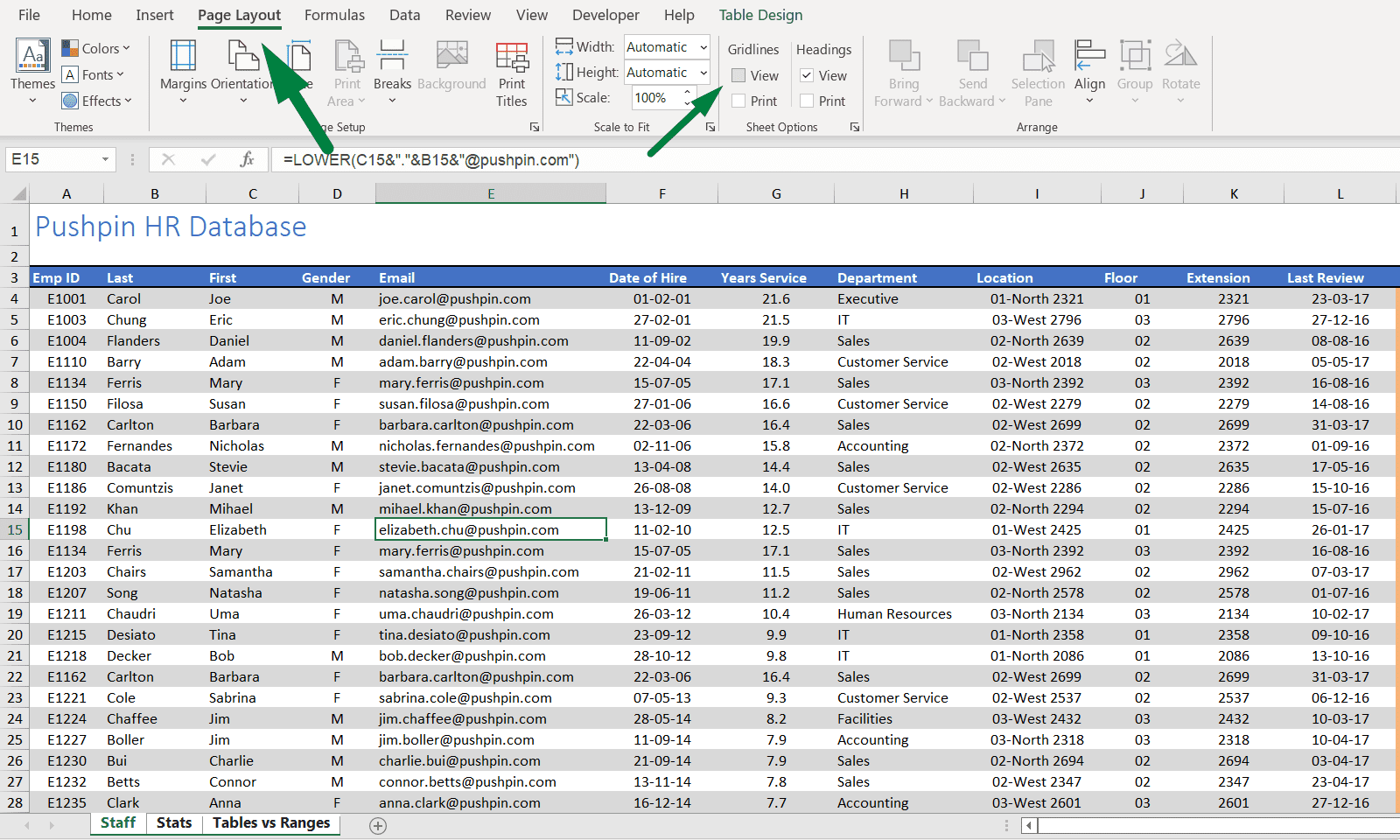Check the Gridlines Print checkbox
Image resolution: width=1400 pixels, height=840 pixels.
tap(738, 101)
